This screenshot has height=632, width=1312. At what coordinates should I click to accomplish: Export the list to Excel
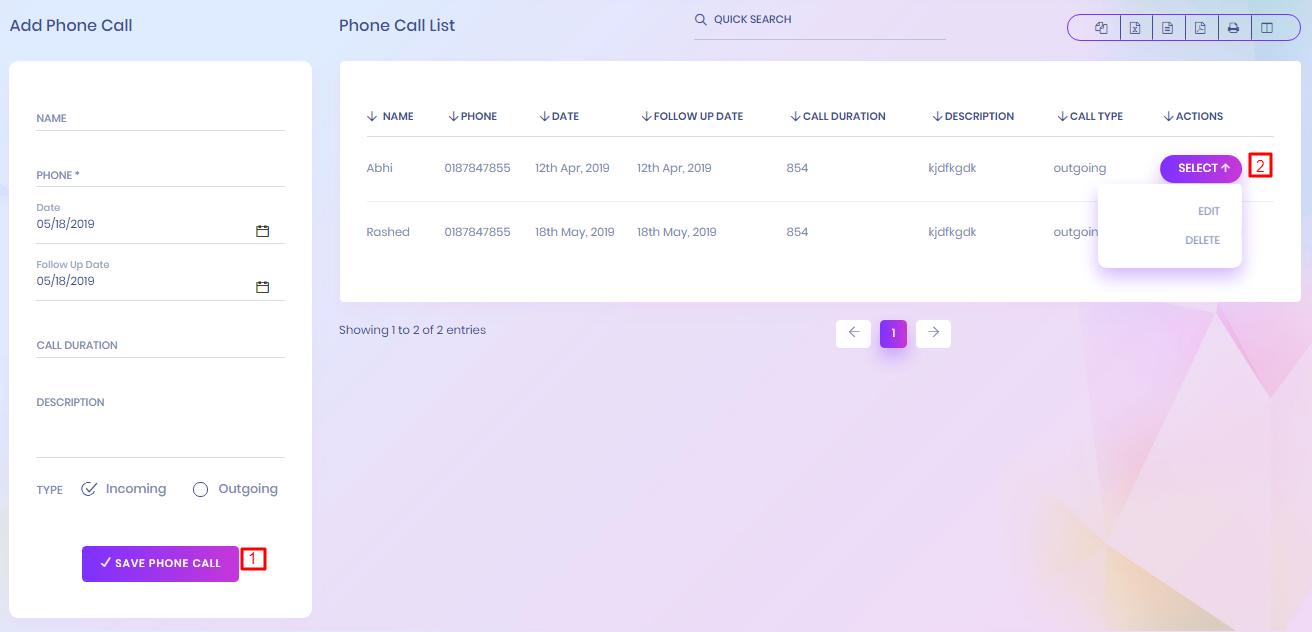1135,28
